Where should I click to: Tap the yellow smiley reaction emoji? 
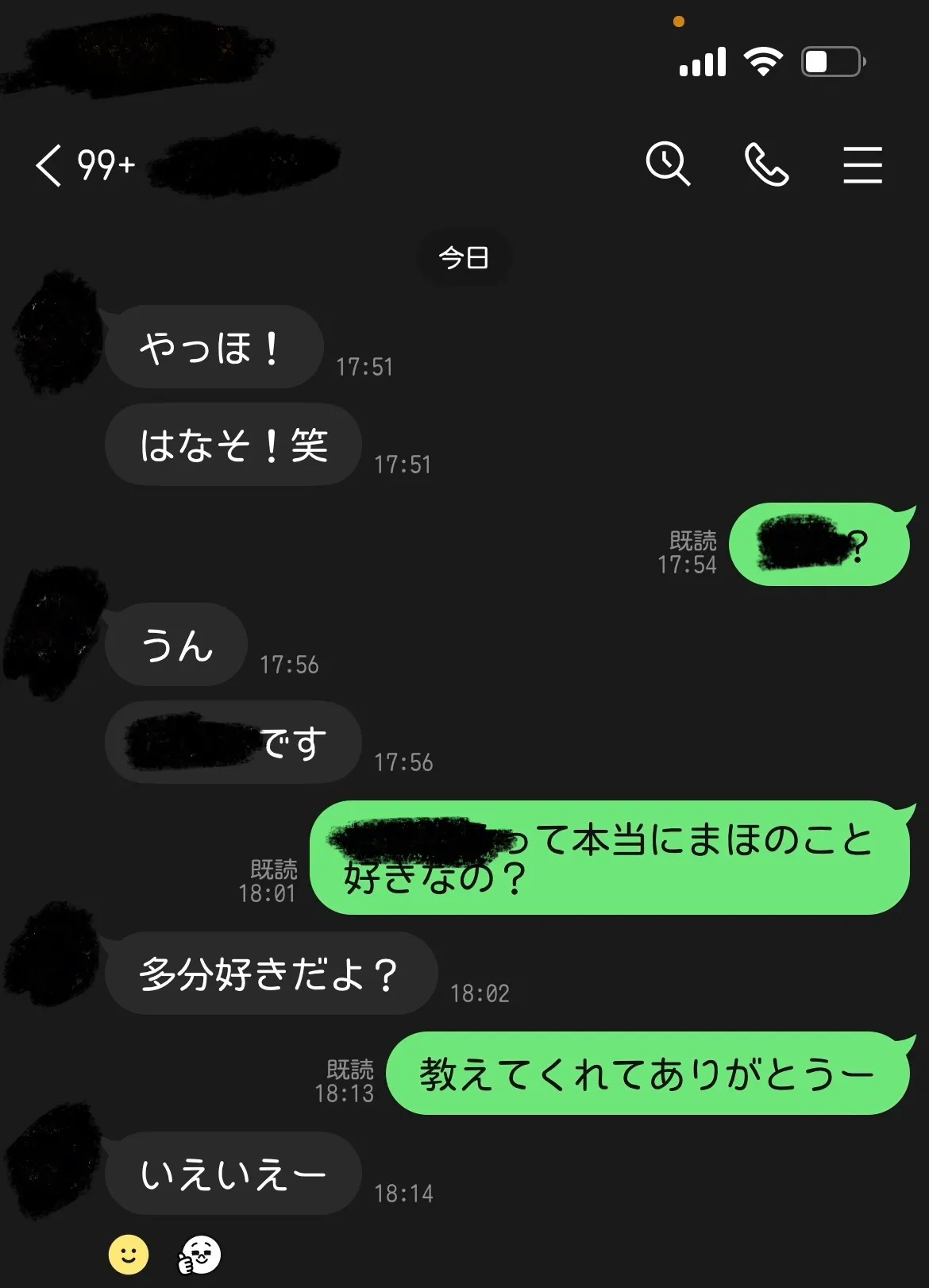(x=129, y=1255)
